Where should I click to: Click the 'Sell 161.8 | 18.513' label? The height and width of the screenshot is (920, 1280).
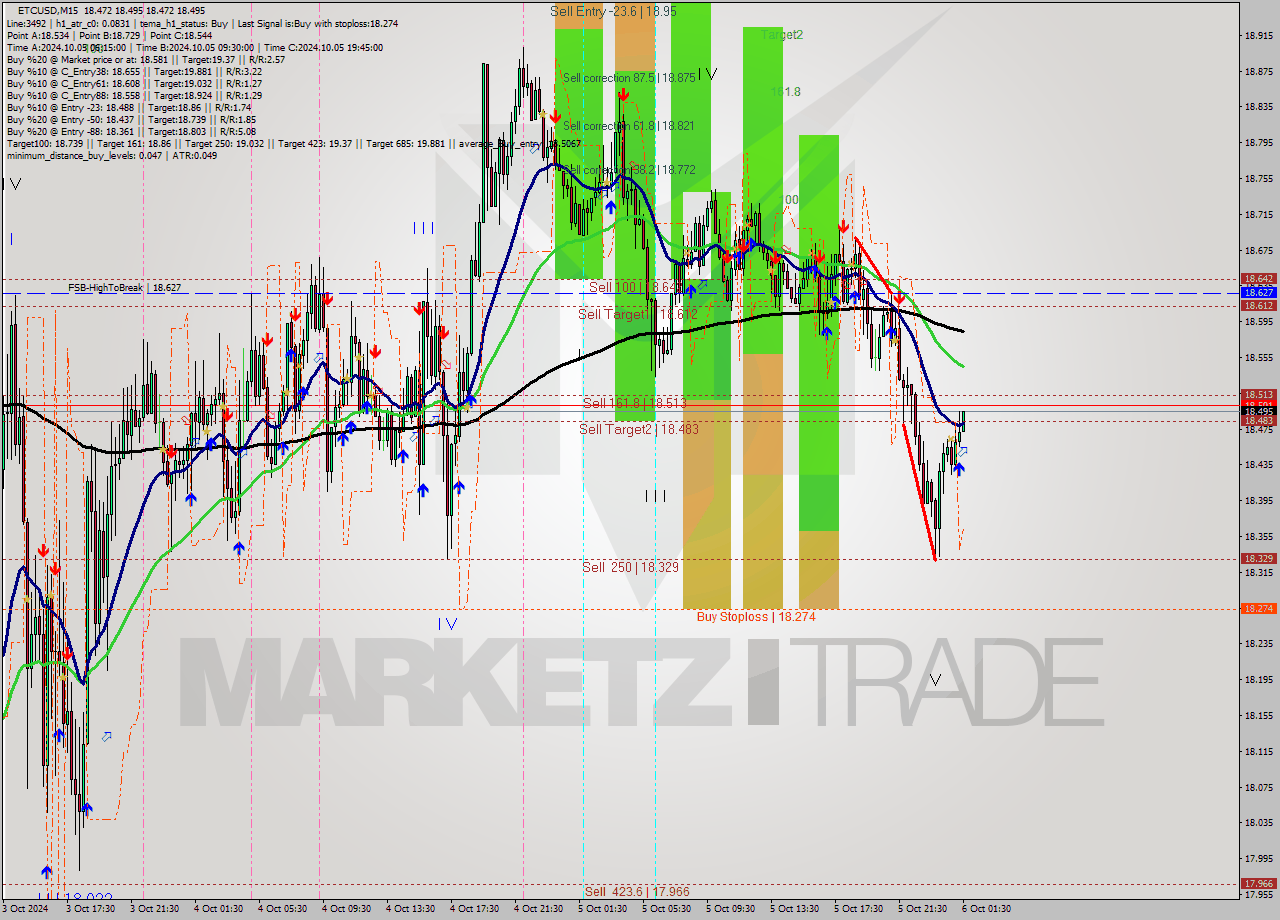coord(634,403)
